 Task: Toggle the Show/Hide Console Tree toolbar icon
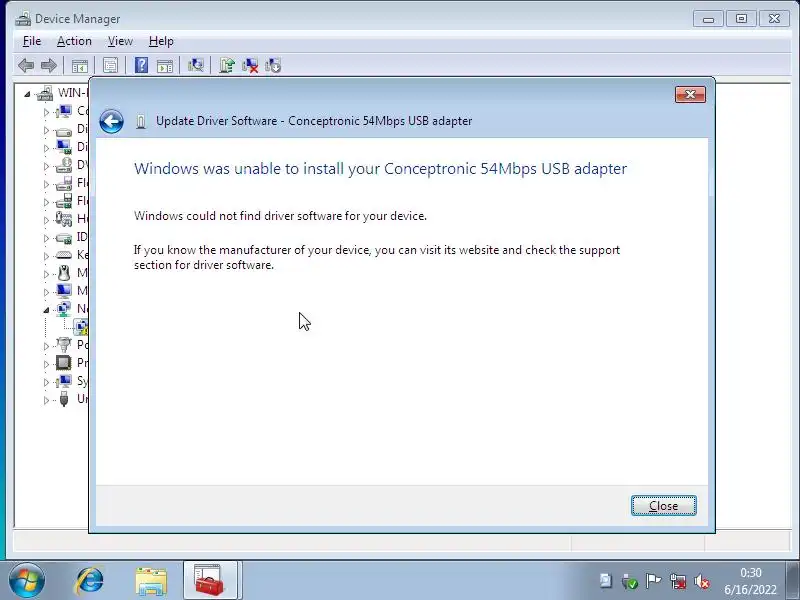click(80, 65)
